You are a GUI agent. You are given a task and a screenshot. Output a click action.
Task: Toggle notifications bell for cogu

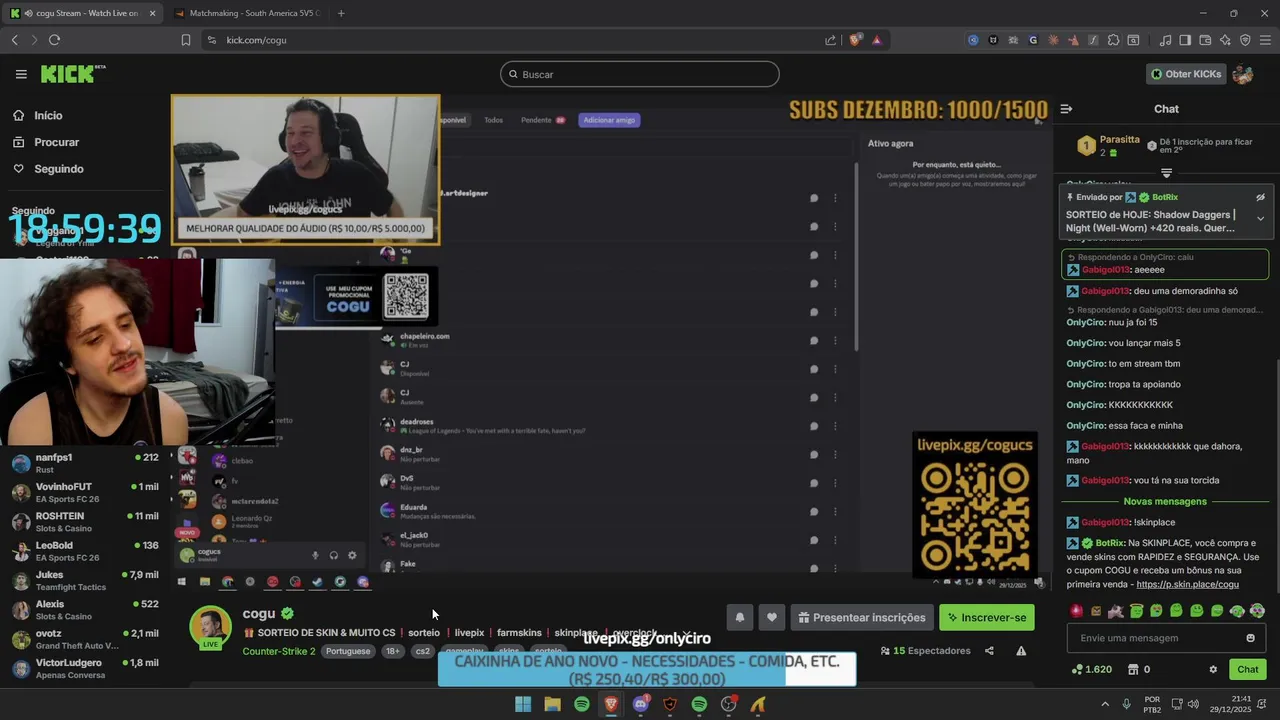click(740, 618)
